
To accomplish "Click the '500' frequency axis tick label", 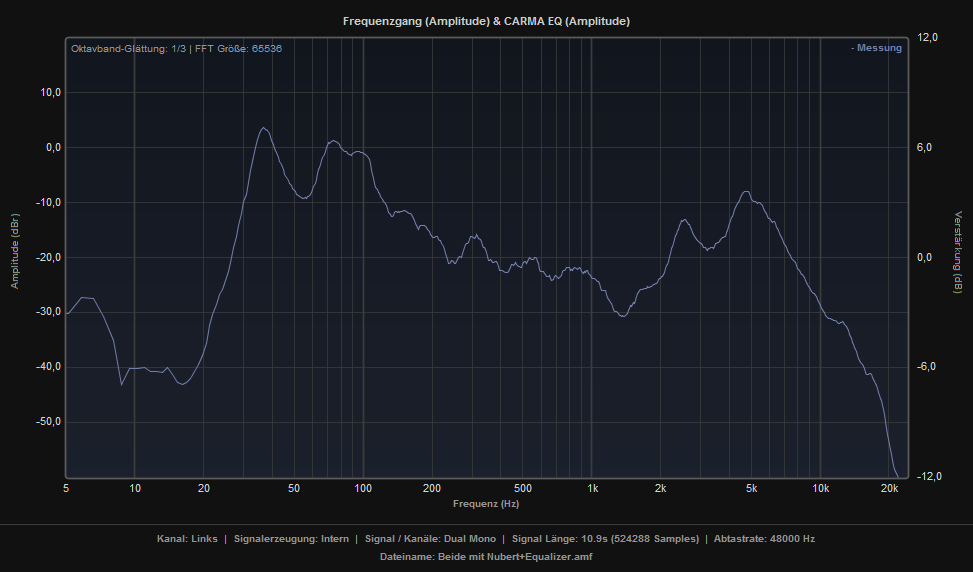I will point(523,489).
